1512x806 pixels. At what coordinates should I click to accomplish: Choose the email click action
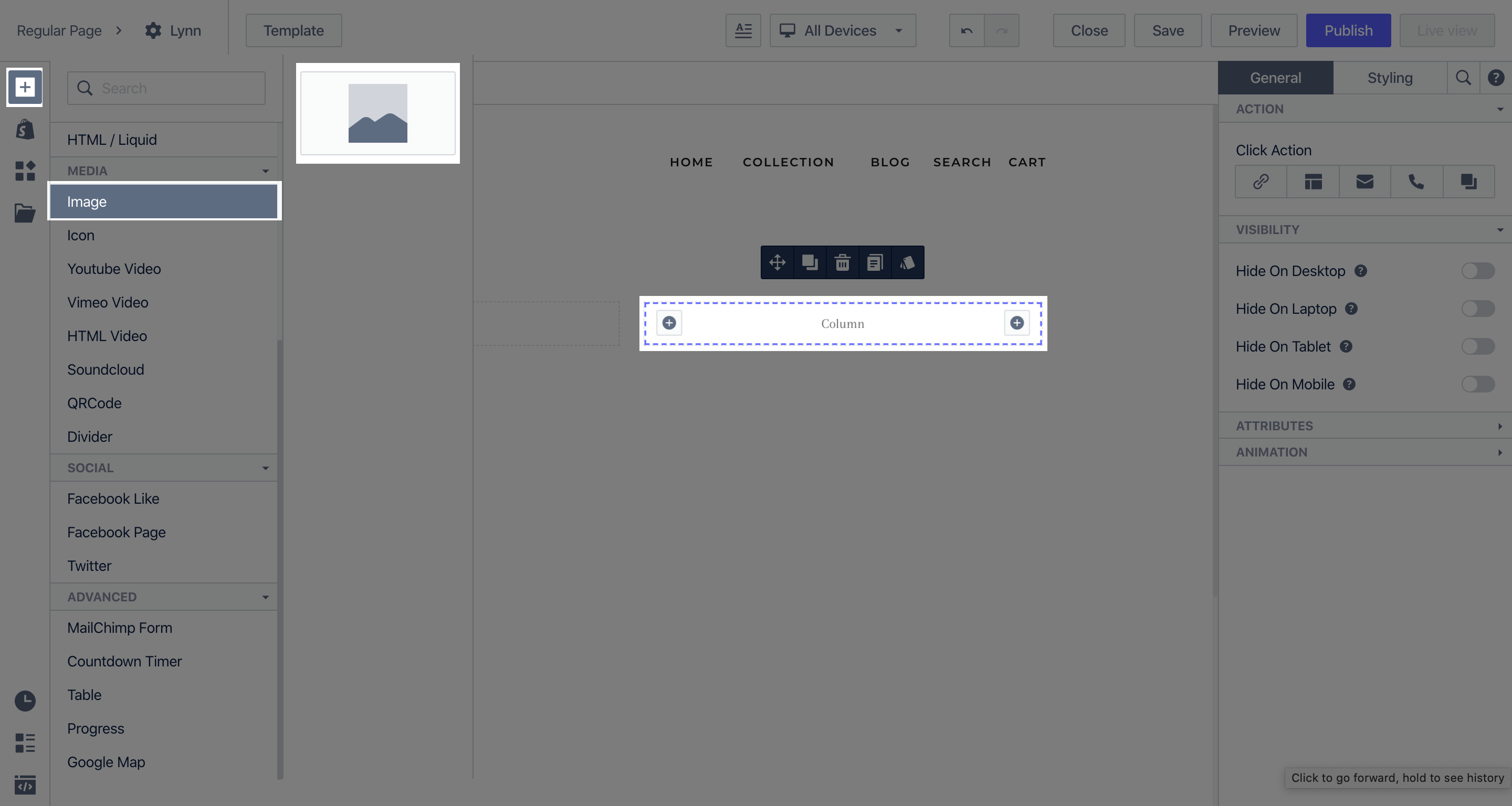1364,182
